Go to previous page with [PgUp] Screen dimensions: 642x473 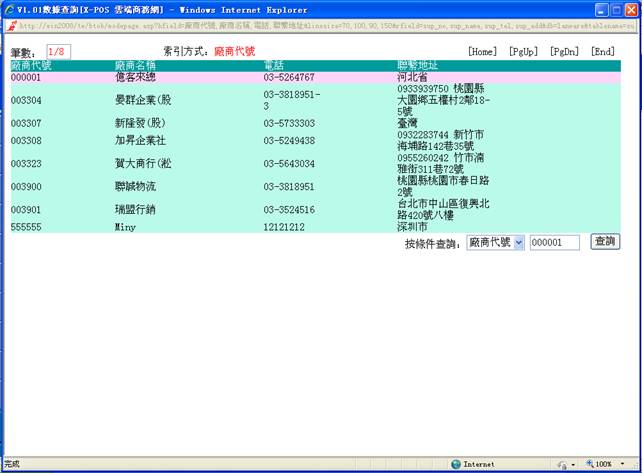click(x=523, y=51)
